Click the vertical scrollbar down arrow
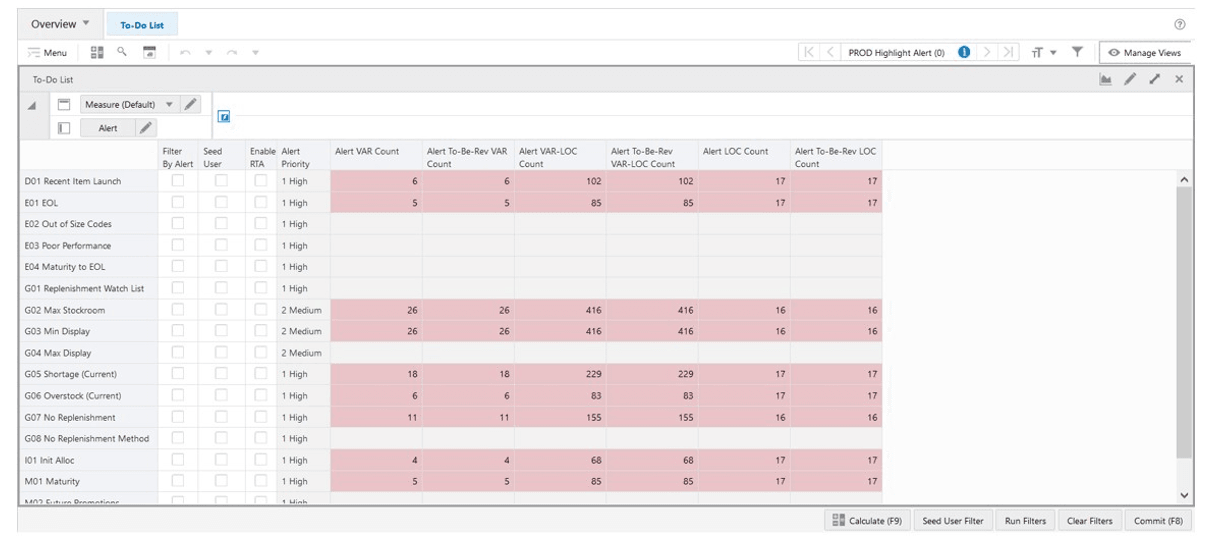This screenshot has width=1205, height=542. point(1185,495)
